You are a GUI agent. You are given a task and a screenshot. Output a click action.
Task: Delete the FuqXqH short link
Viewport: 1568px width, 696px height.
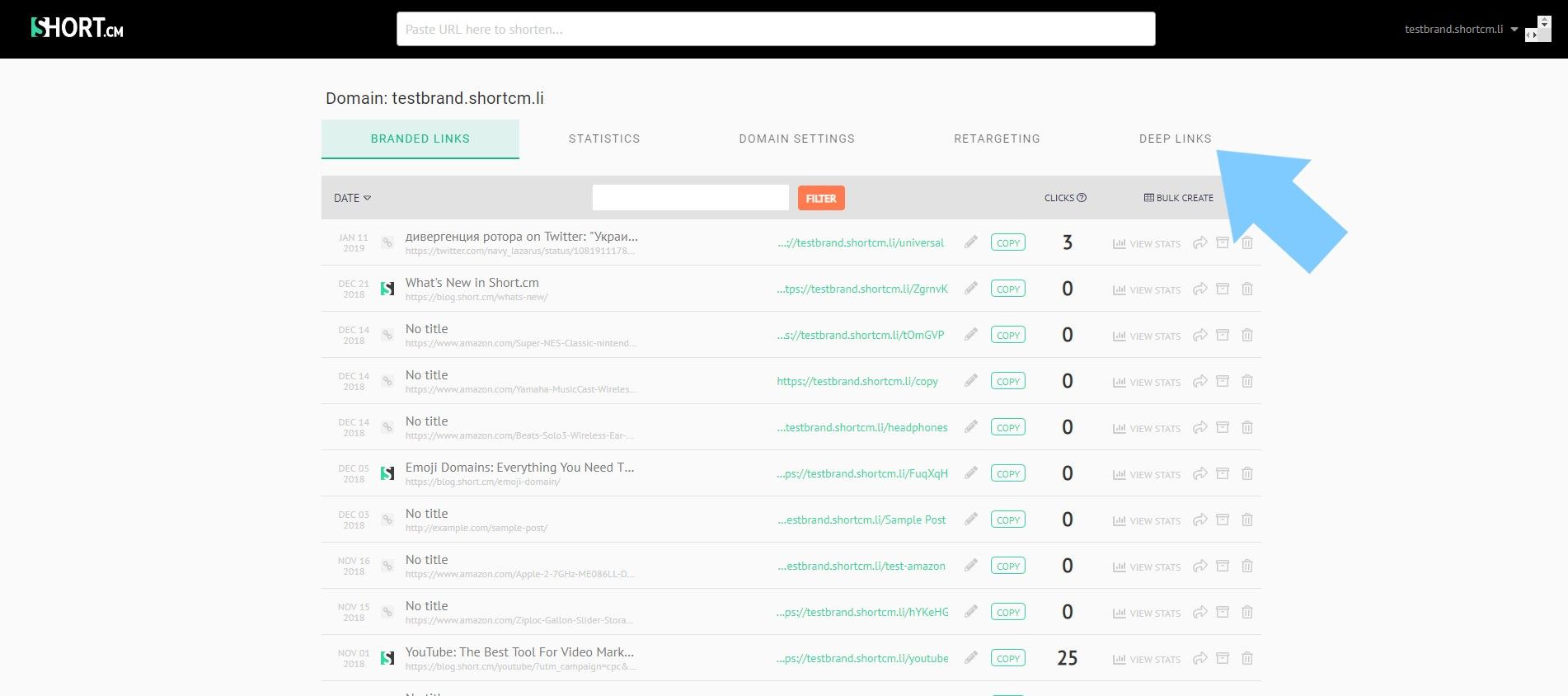tap(1247, 473)
